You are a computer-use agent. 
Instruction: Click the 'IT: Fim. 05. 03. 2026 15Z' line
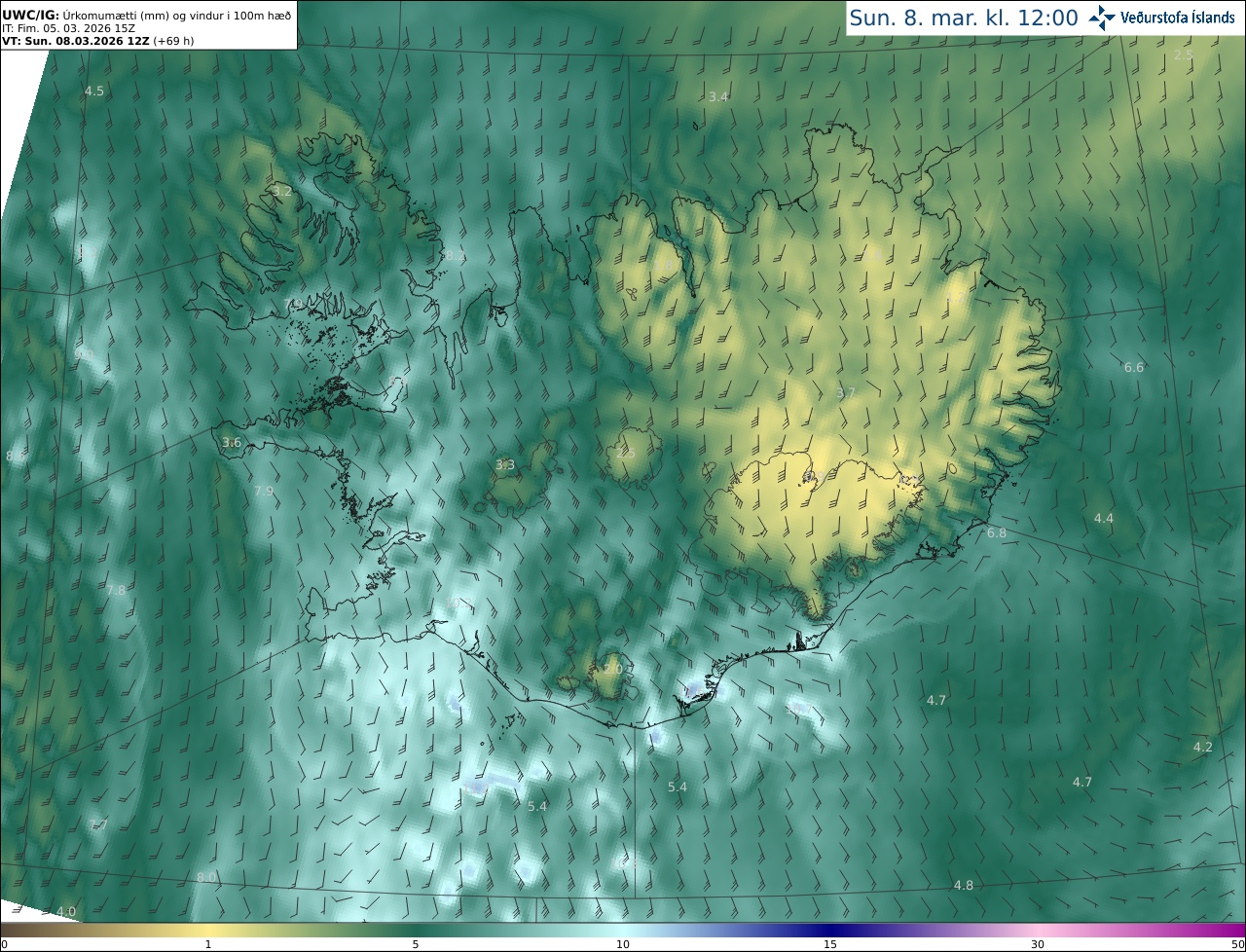[69, 28]
